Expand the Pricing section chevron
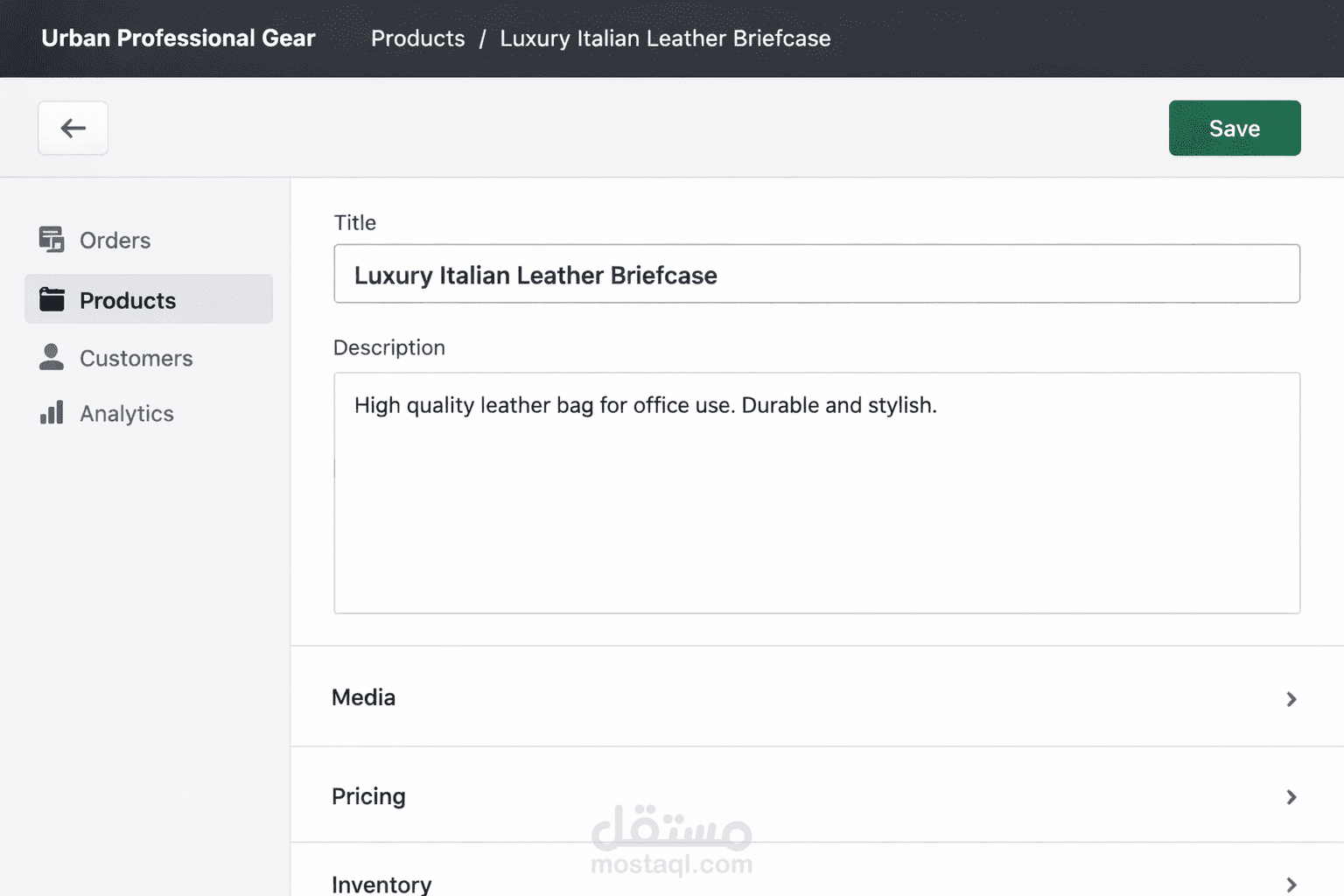Screen dimensions: 1344x896 pos(1291,796)
